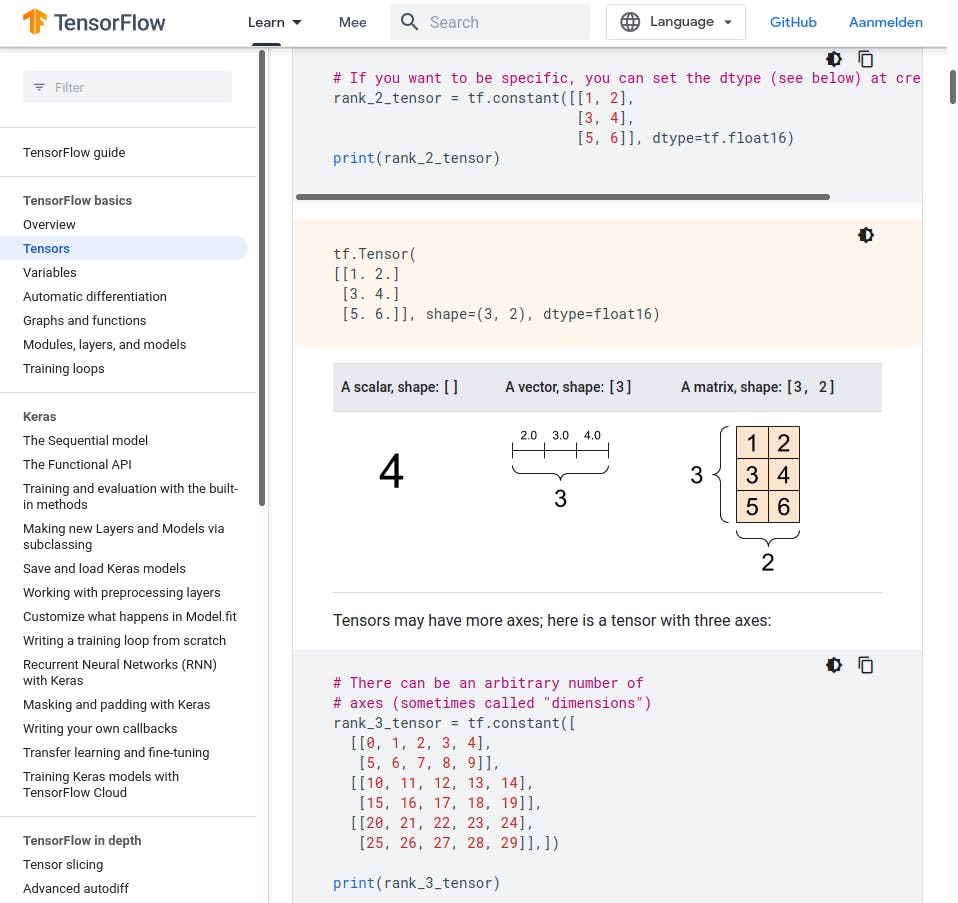
Task: Click the scalar 4 diagram
Action: (391, 471)
